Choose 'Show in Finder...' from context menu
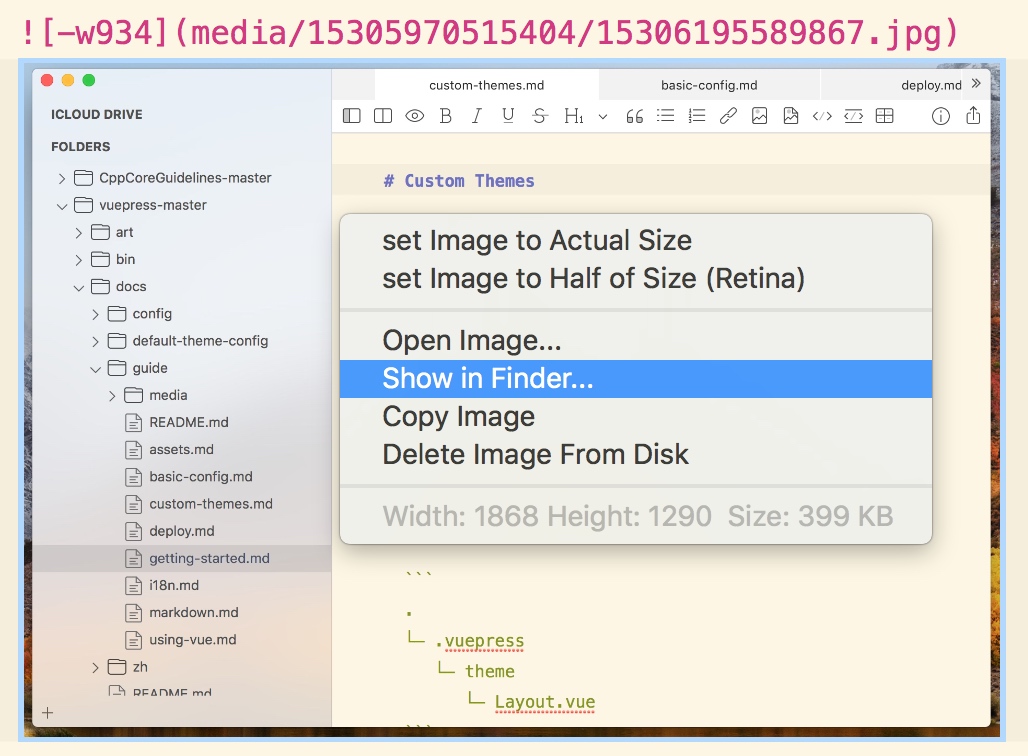 point(635,379)
